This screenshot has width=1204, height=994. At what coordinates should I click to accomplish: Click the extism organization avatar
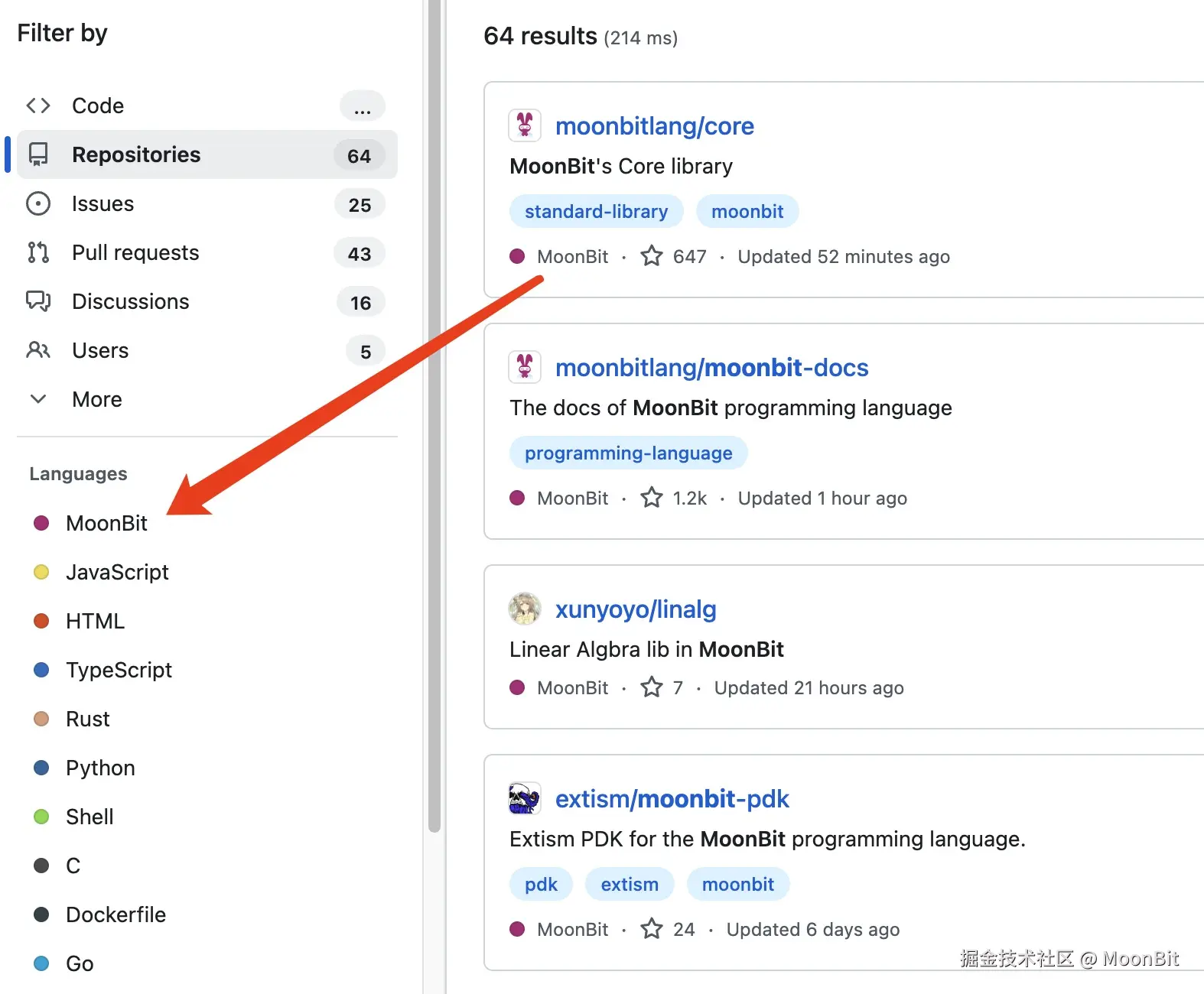pyautogui.click(x=525, y=798)
